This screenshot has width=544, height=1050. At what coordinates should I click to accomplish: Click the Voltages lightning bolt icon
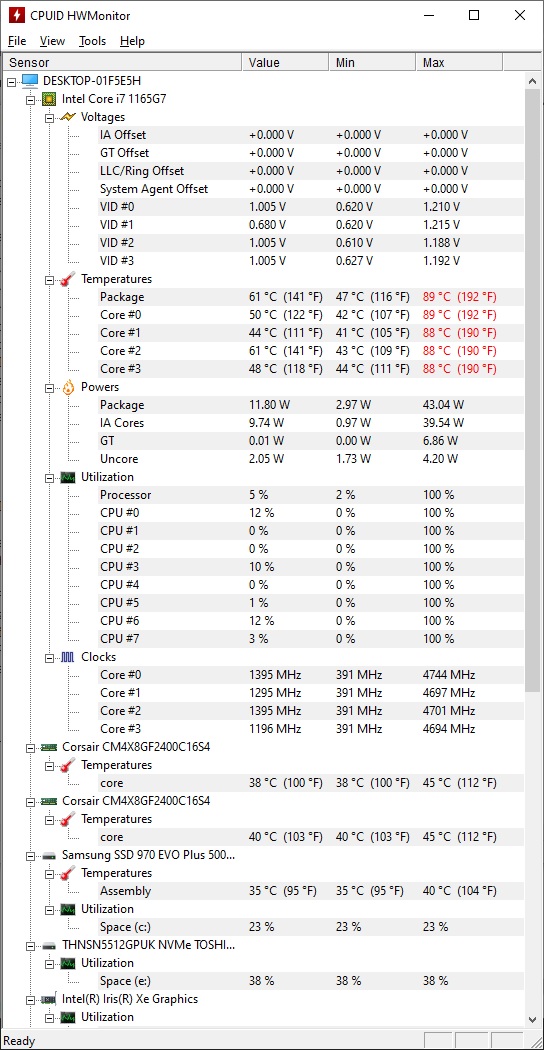tap(68, 117)
